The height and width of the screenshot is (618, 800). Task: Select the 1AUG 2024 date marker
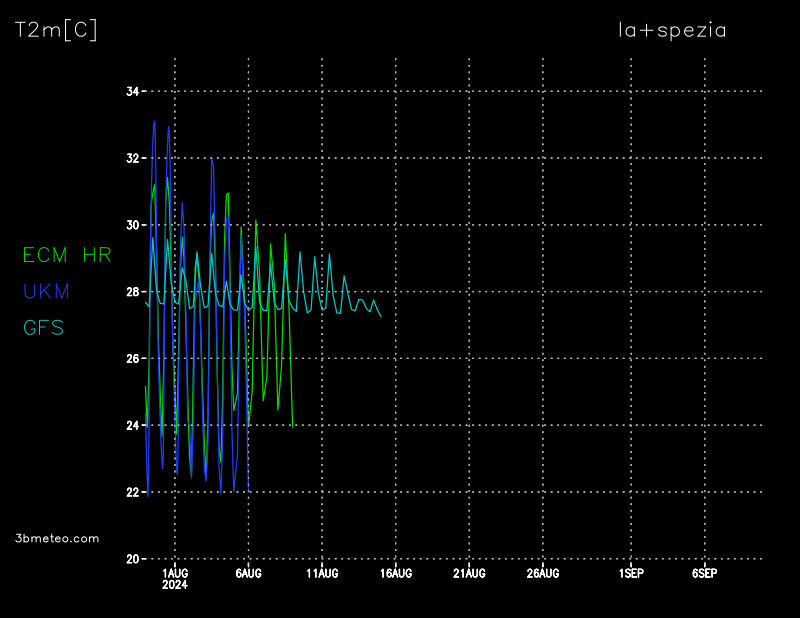pyautogui.click(x=175, y=578)
